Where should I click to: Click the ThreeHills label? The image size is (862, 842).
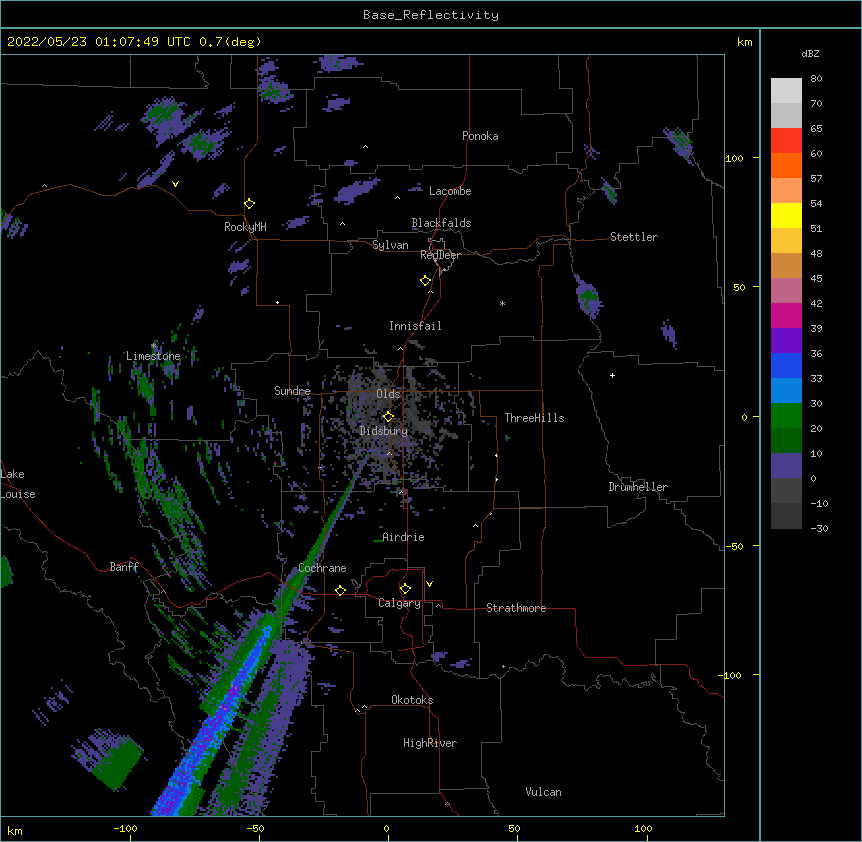pyautogui.click(x=534, y=418)
